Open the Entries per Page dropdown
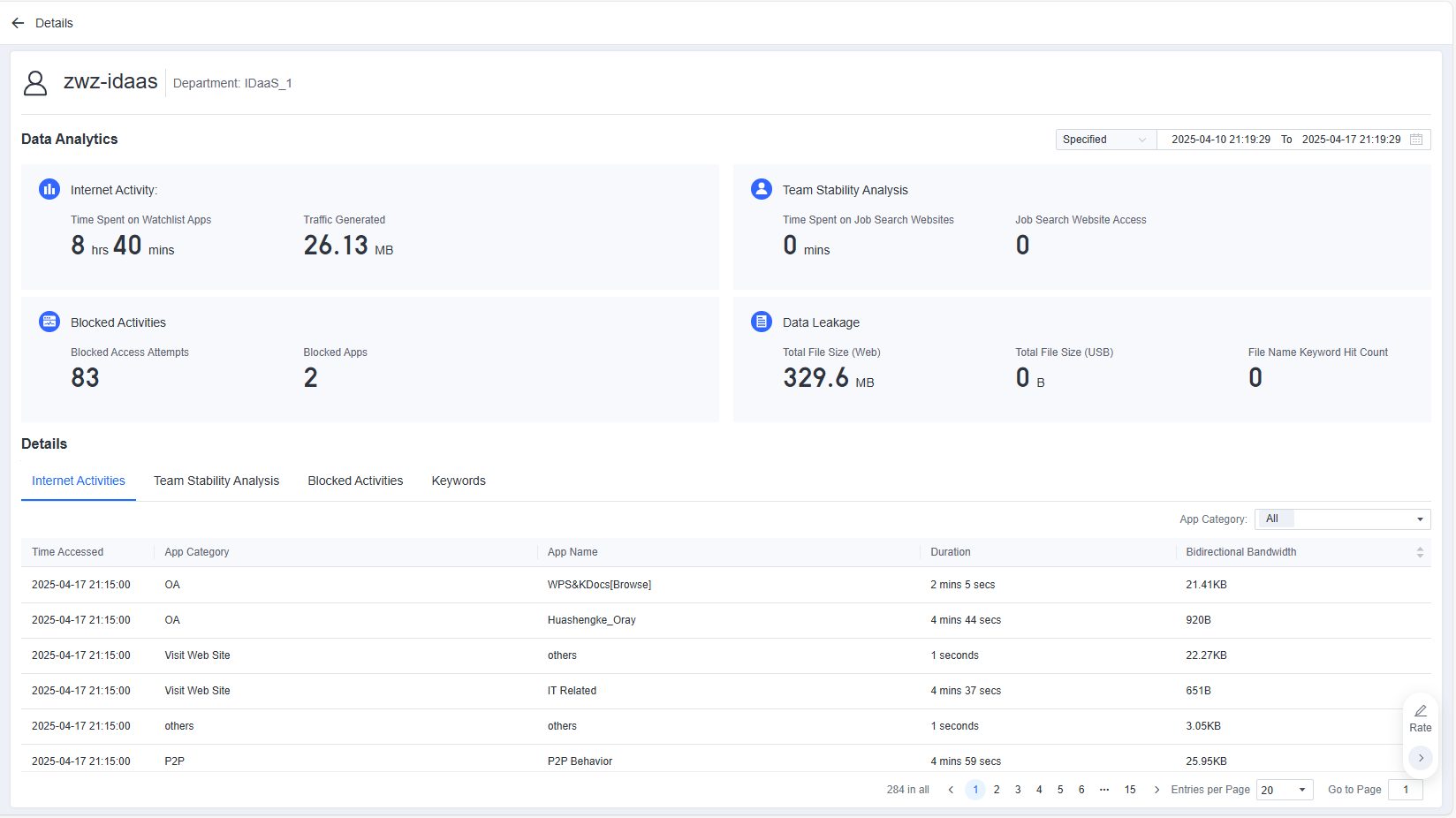Screen dimensions: 1456x818 (1285, 790)
